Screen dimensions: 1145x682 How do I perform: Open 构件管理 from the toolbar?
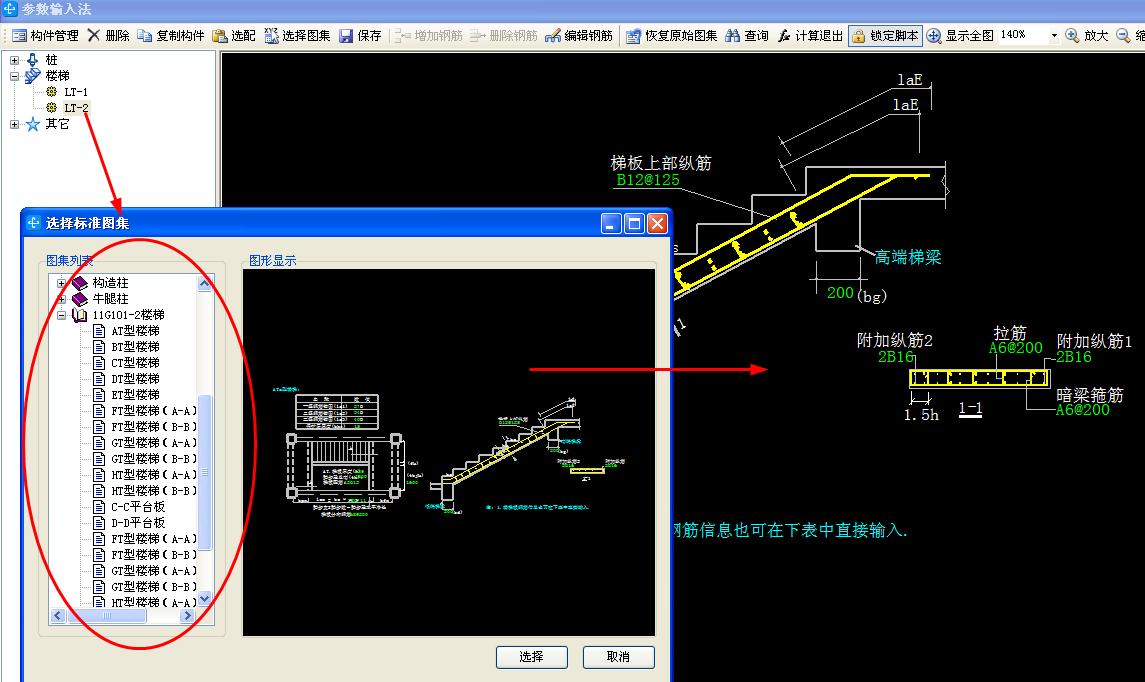[x=45, y=35]
